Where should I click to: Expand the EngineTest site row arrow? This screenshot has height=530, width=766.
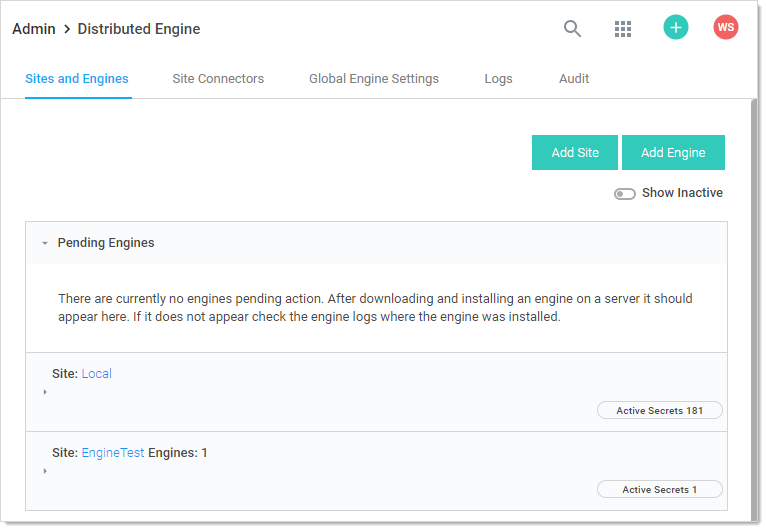tap(45, 471)
